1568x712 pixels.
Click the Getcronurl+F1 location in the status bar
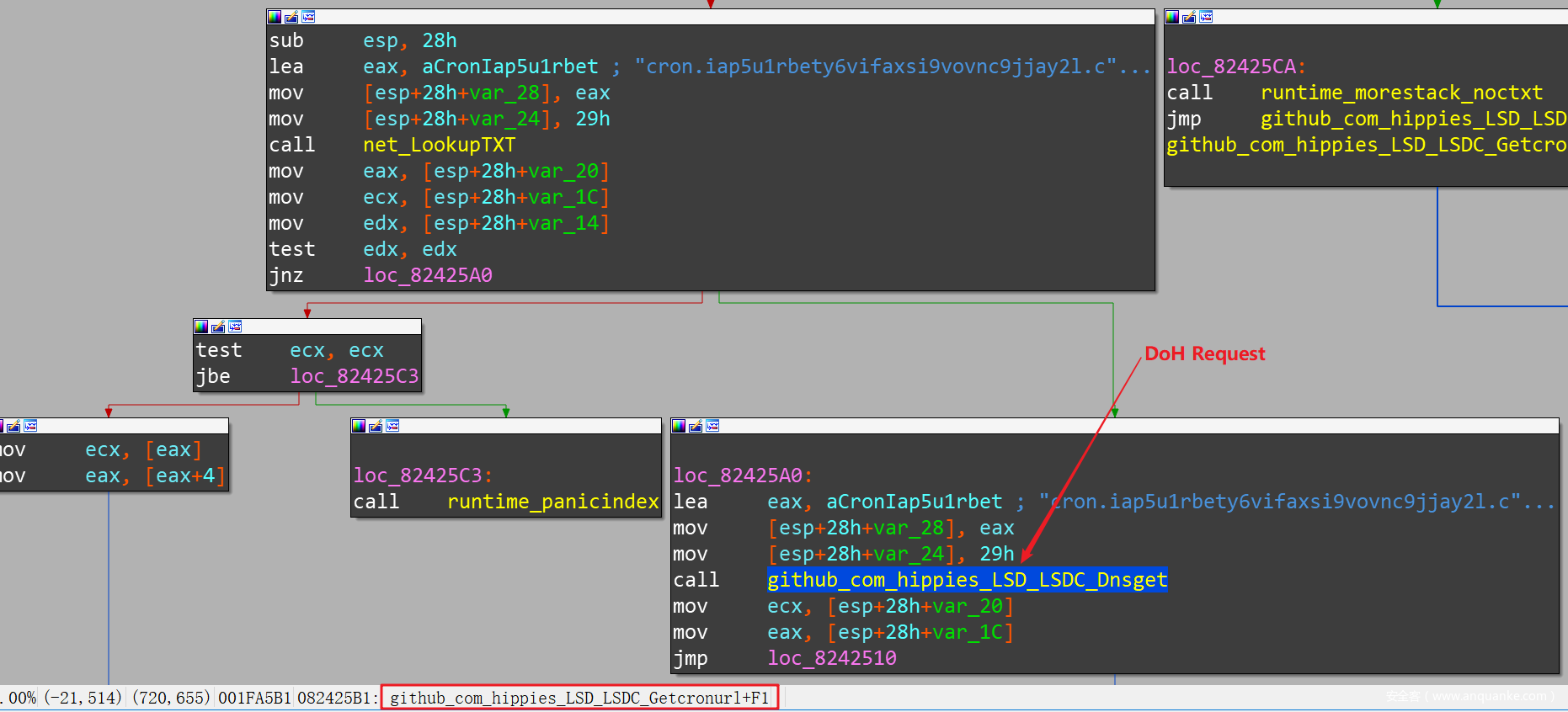click(579, 698)
